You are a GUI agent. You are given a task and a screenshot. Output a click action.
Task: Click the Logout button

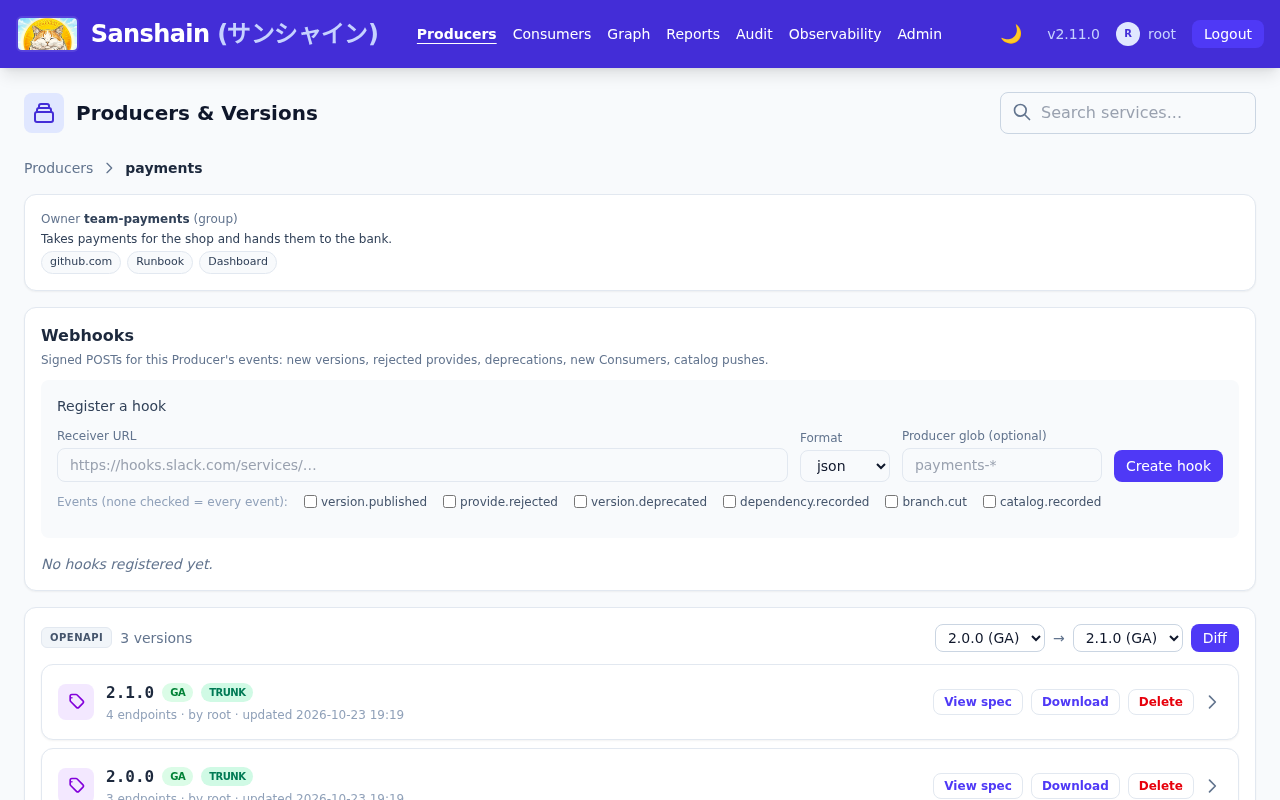(1228, 34)
